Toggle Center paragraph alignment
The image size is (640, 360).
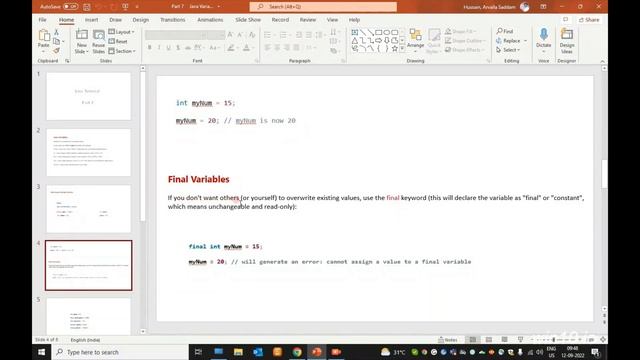277,48
